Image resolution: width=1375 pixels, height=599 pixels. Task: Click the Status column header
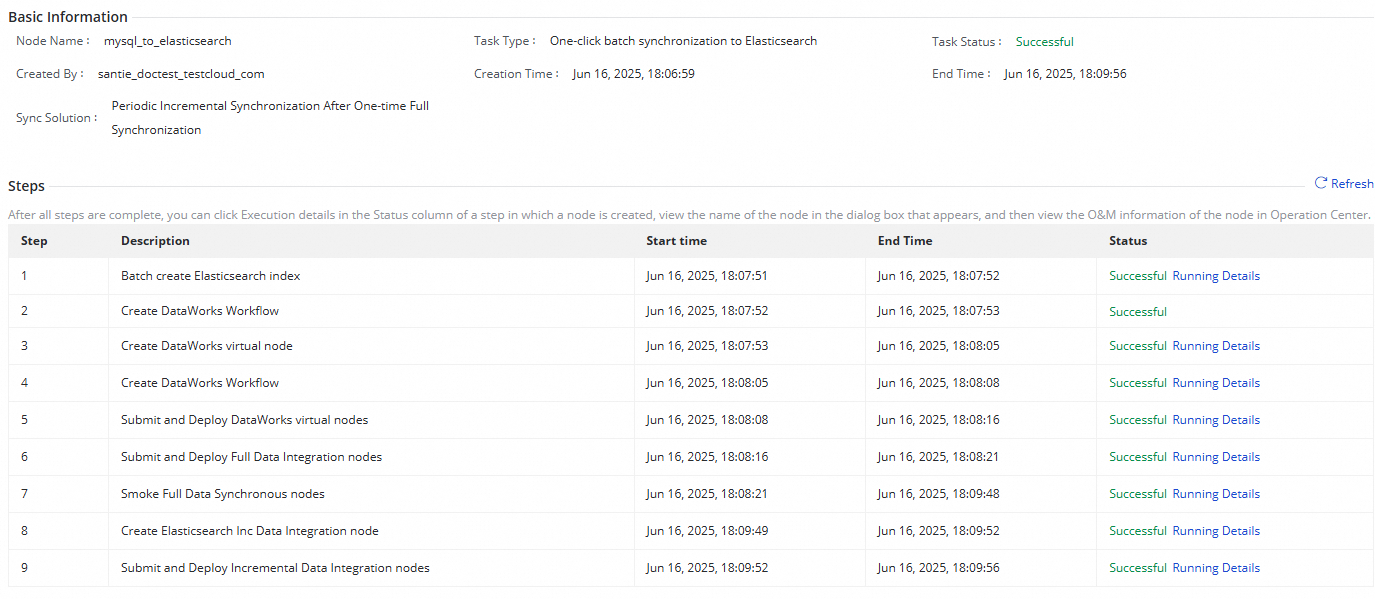click(1128, 241)
